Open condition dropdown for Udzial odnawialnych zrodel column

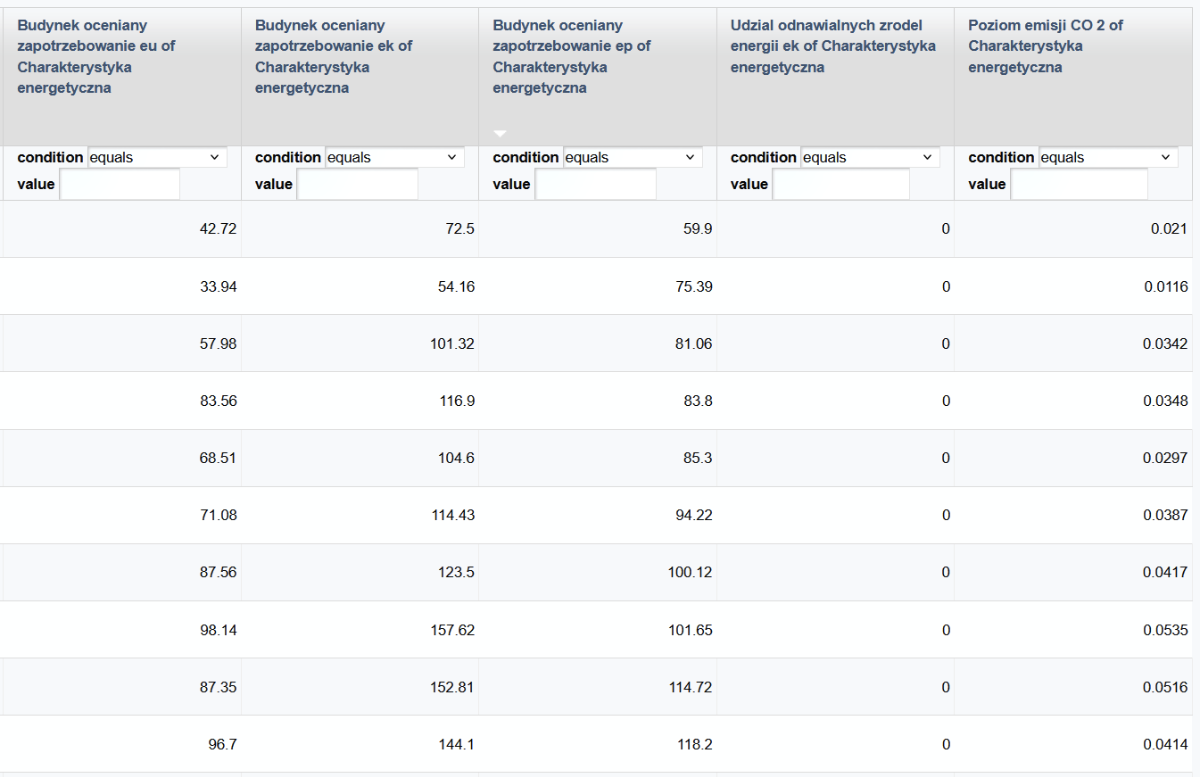tap(871, 157)
